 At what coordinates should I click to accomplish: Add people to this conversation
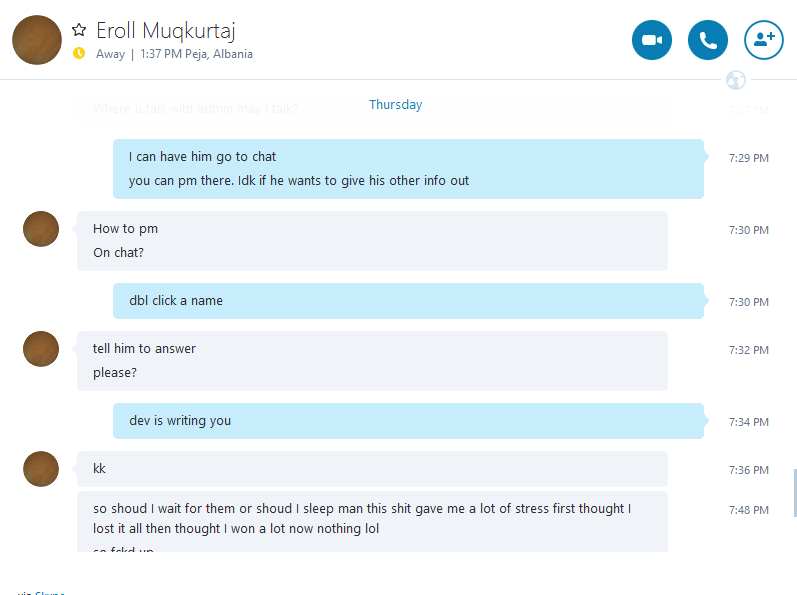[763, 40]
